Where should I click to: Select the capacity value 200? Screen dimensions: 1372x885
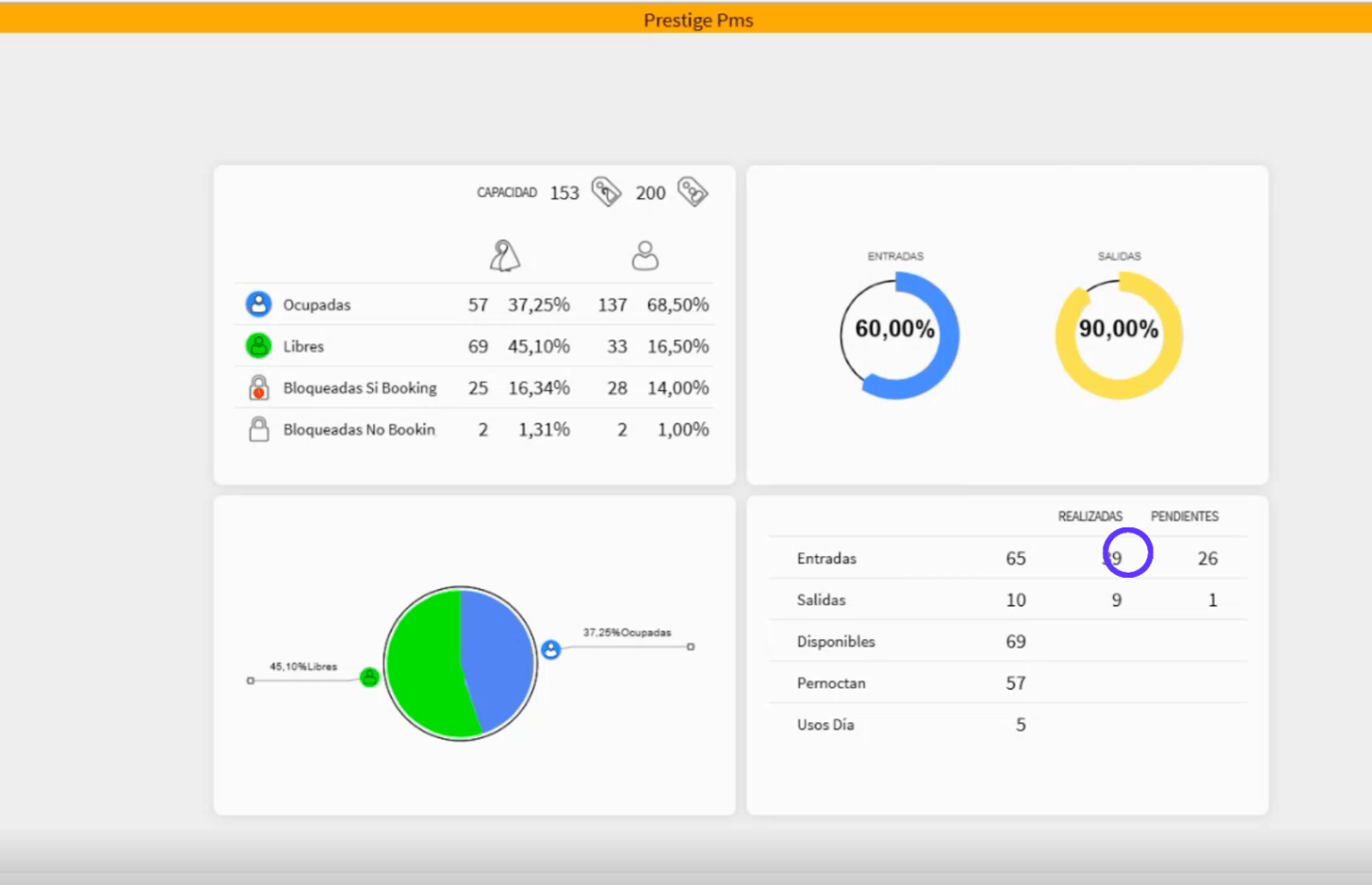click(x=650, y=193)
